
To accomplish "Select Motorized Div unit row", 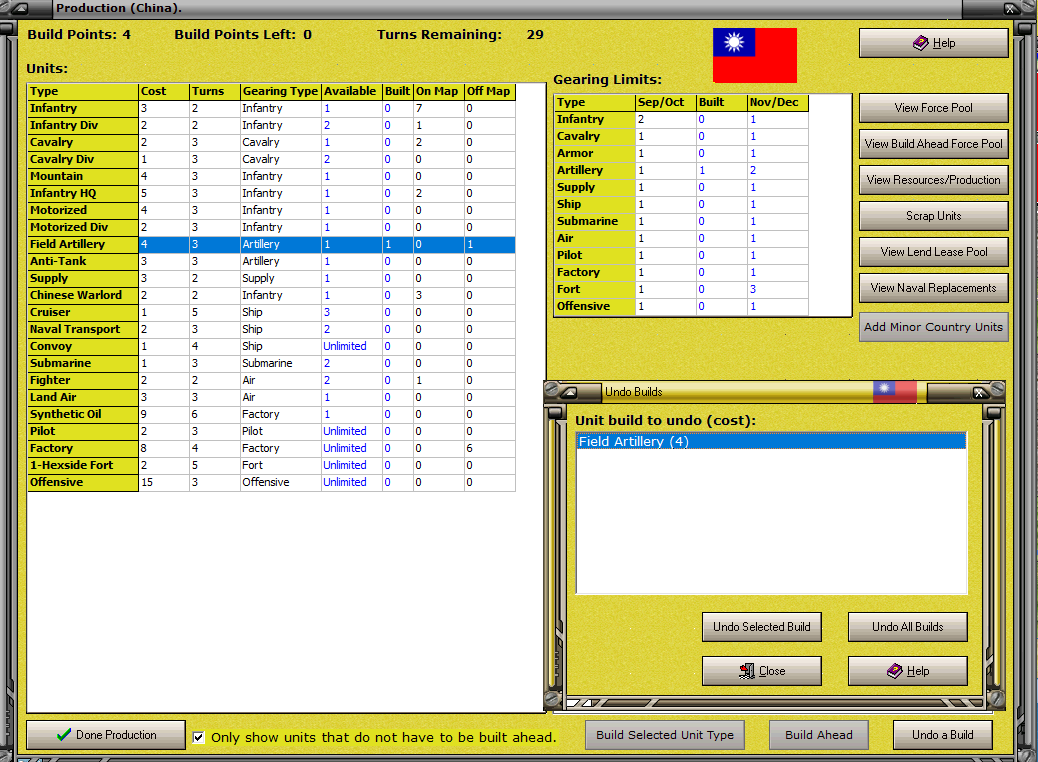I will pos(271,227).
